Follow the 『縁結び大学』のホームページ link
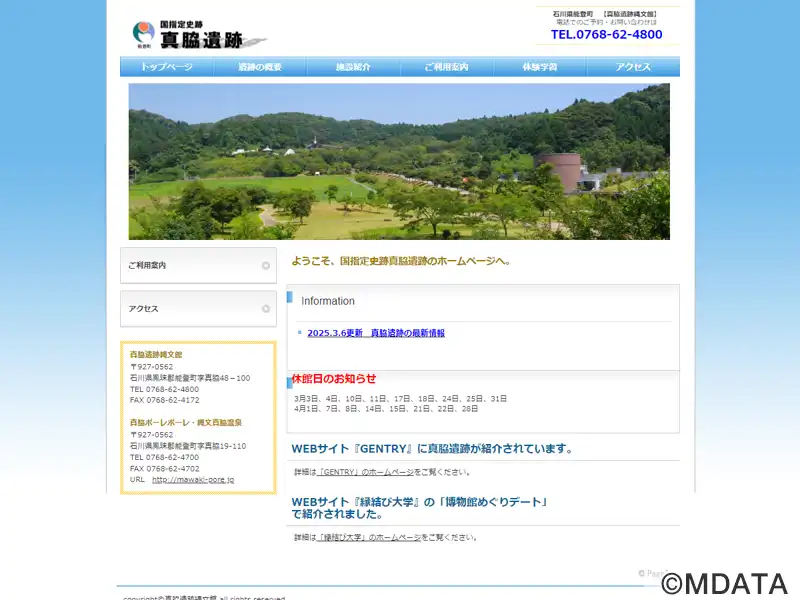 (x=369, y=538)
